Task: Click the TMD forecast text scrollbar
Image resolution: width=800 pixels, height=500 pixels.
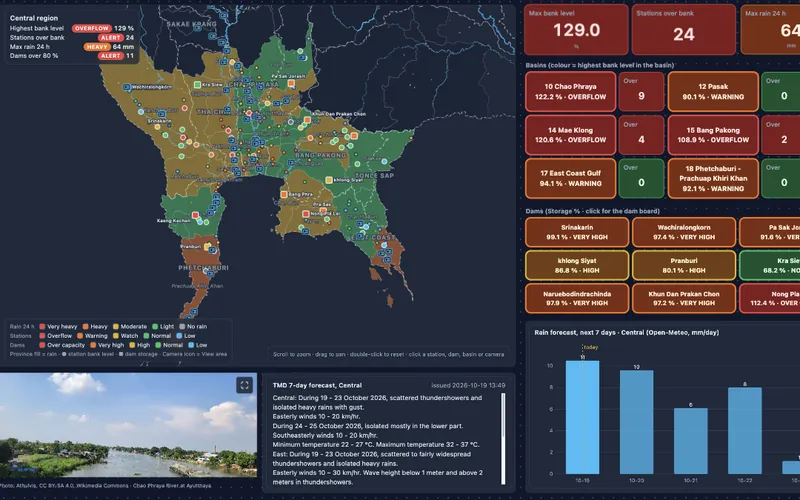Action: [x=503, y=438]
